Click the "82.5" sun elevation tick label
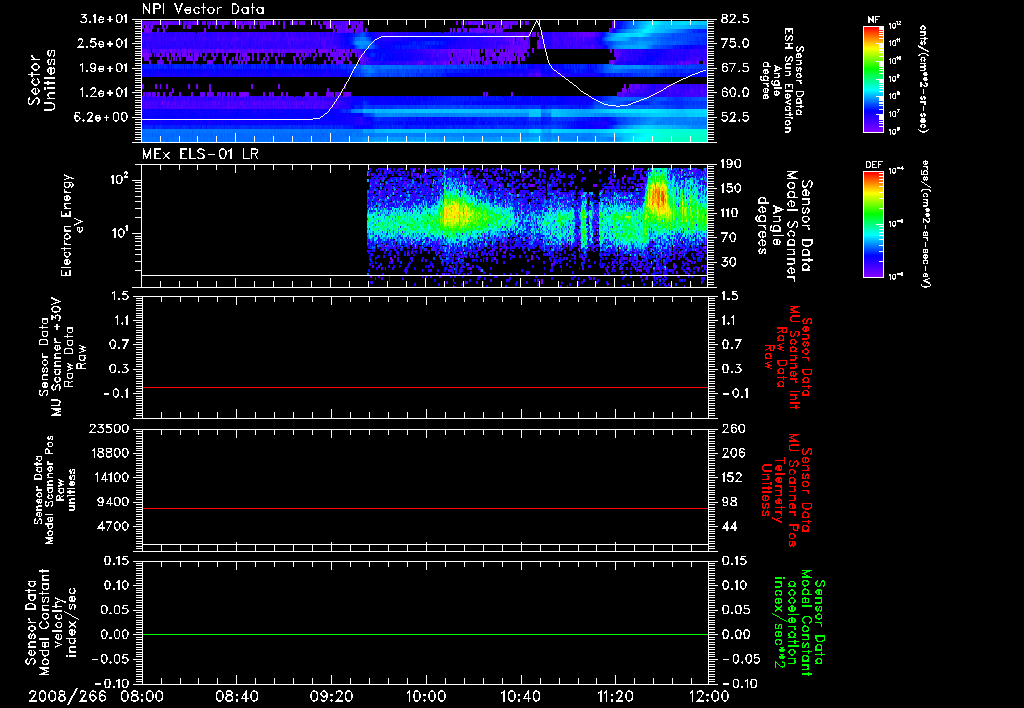Viewport: 1024px width, 708px height. coord(735,19)
